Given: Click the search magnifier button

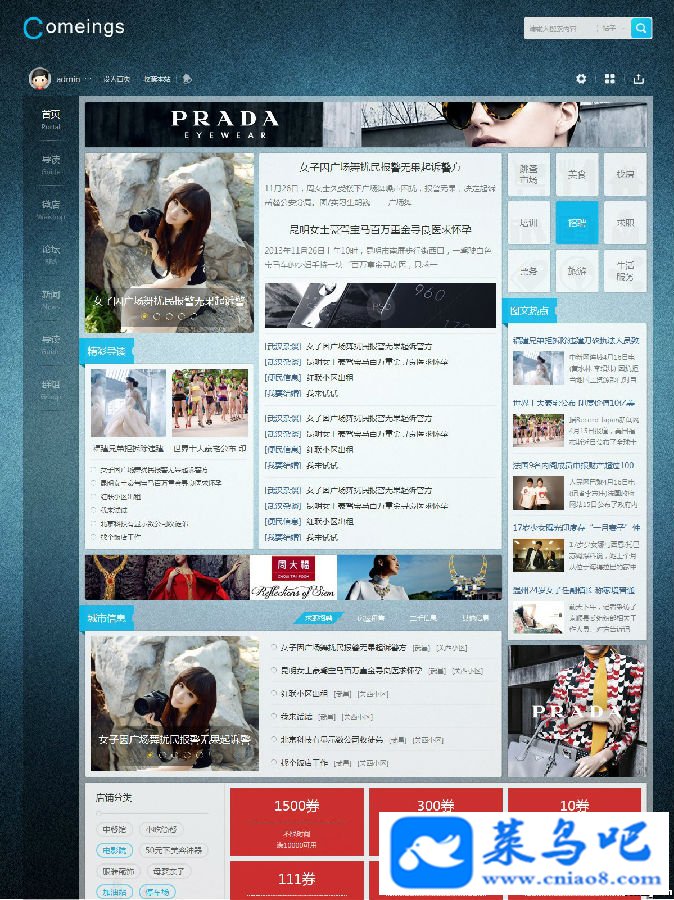Looking at the screenshot, I should 641,27.
